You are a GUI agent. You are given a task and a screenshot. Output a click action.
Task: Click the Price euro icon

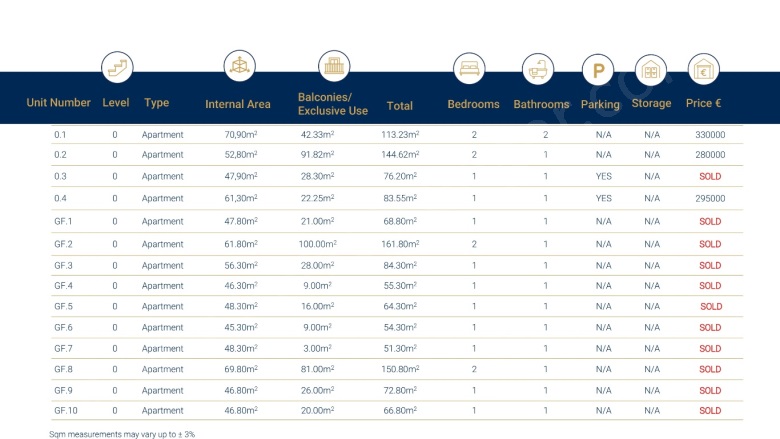coord(704,70)
